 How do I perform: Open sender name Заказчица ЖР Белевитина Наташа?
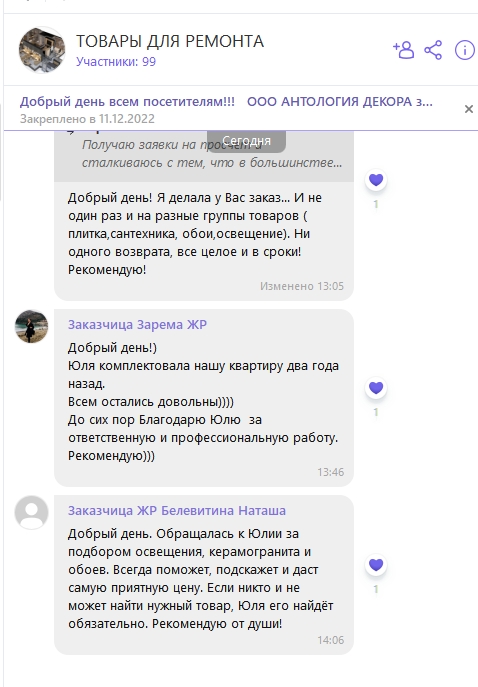[x=177, y=511]
